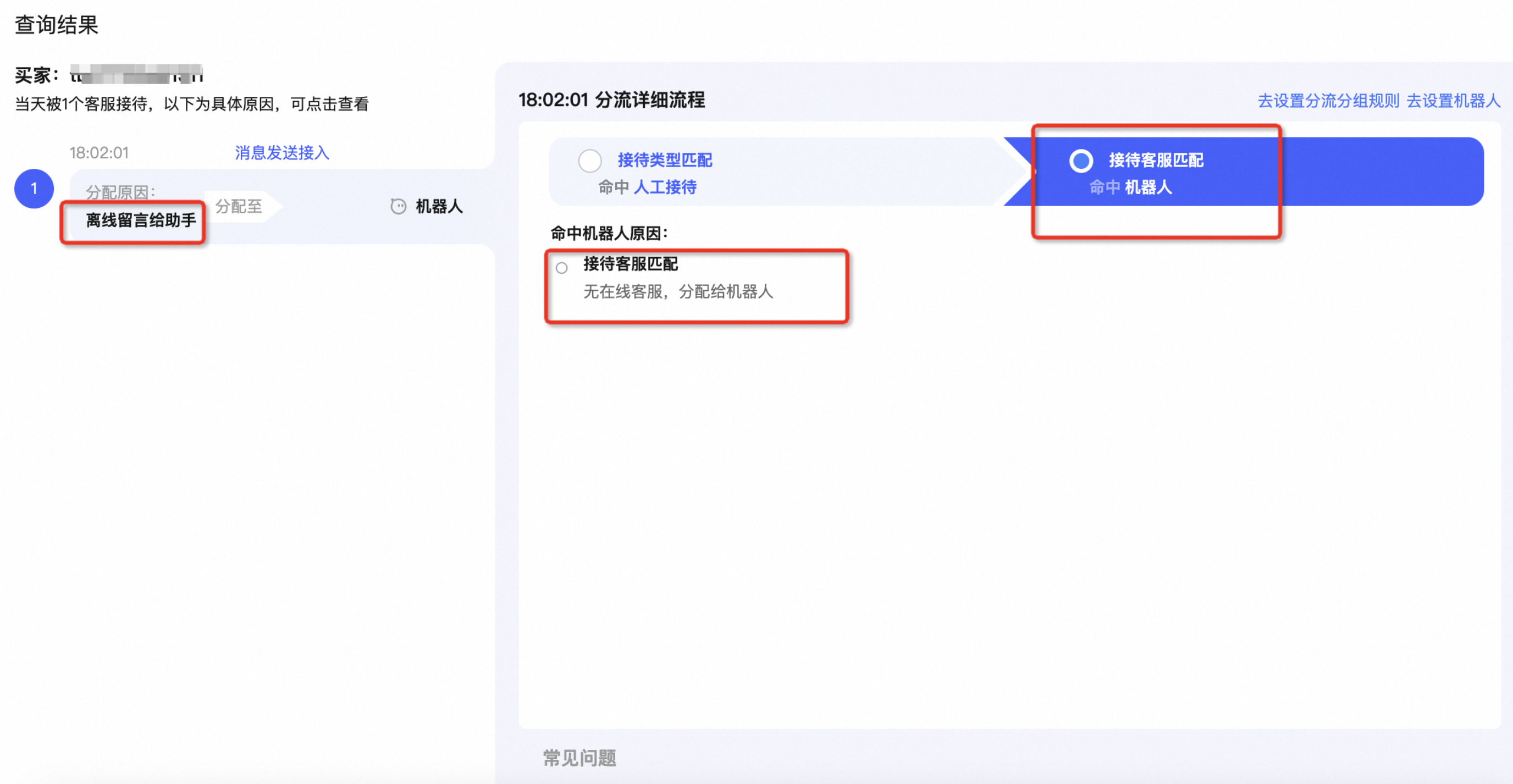Click the robot face icon beside 机器人
This screenshot has height=784, width=1513.
[x=398, y=206]
